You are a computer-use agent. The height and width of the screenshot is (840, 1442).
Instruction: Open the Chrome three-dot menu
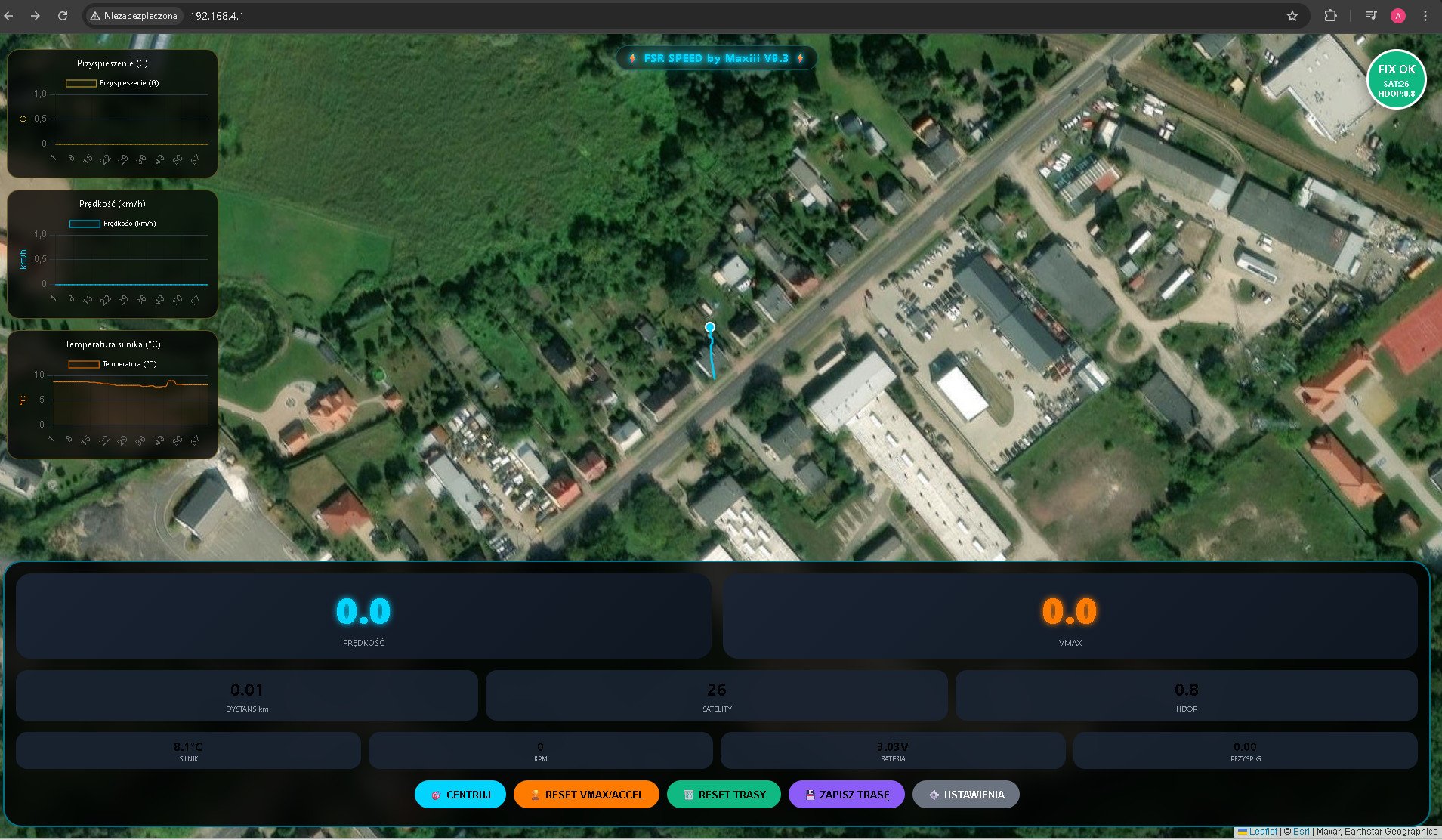[1425, 16]
